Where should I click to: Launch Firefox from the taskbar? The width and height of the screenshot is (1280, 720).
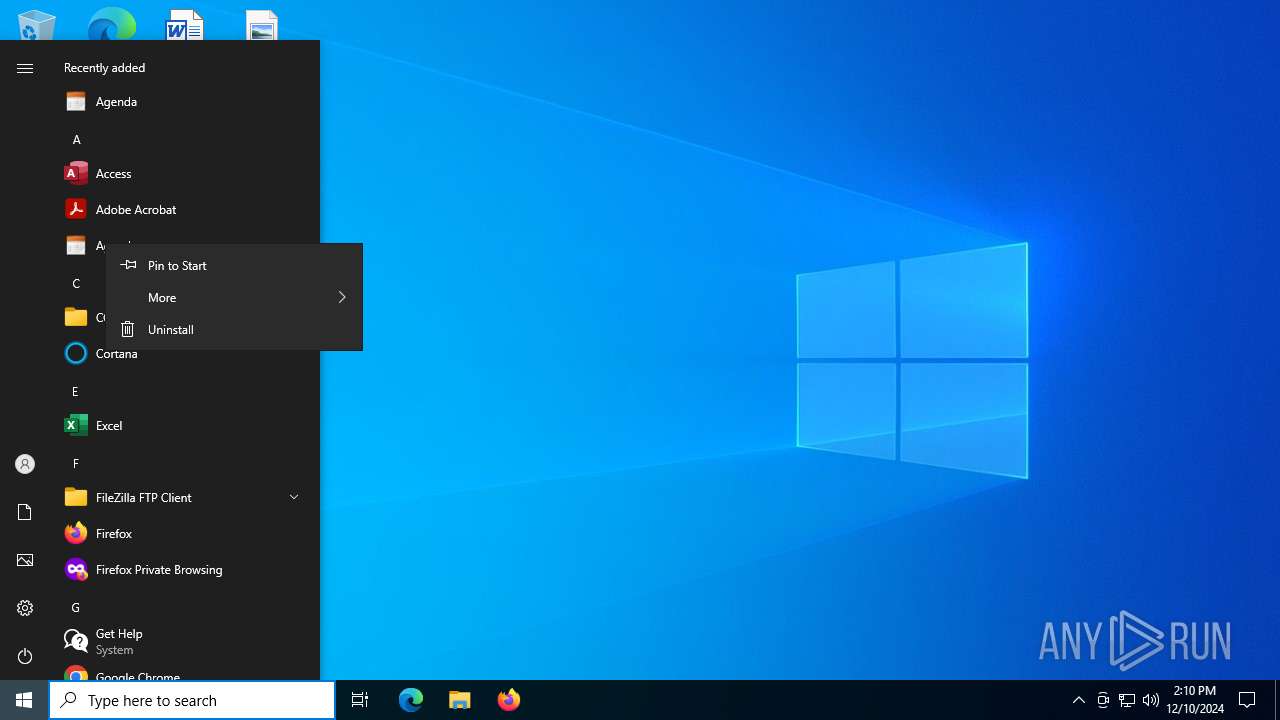point(509,700)
